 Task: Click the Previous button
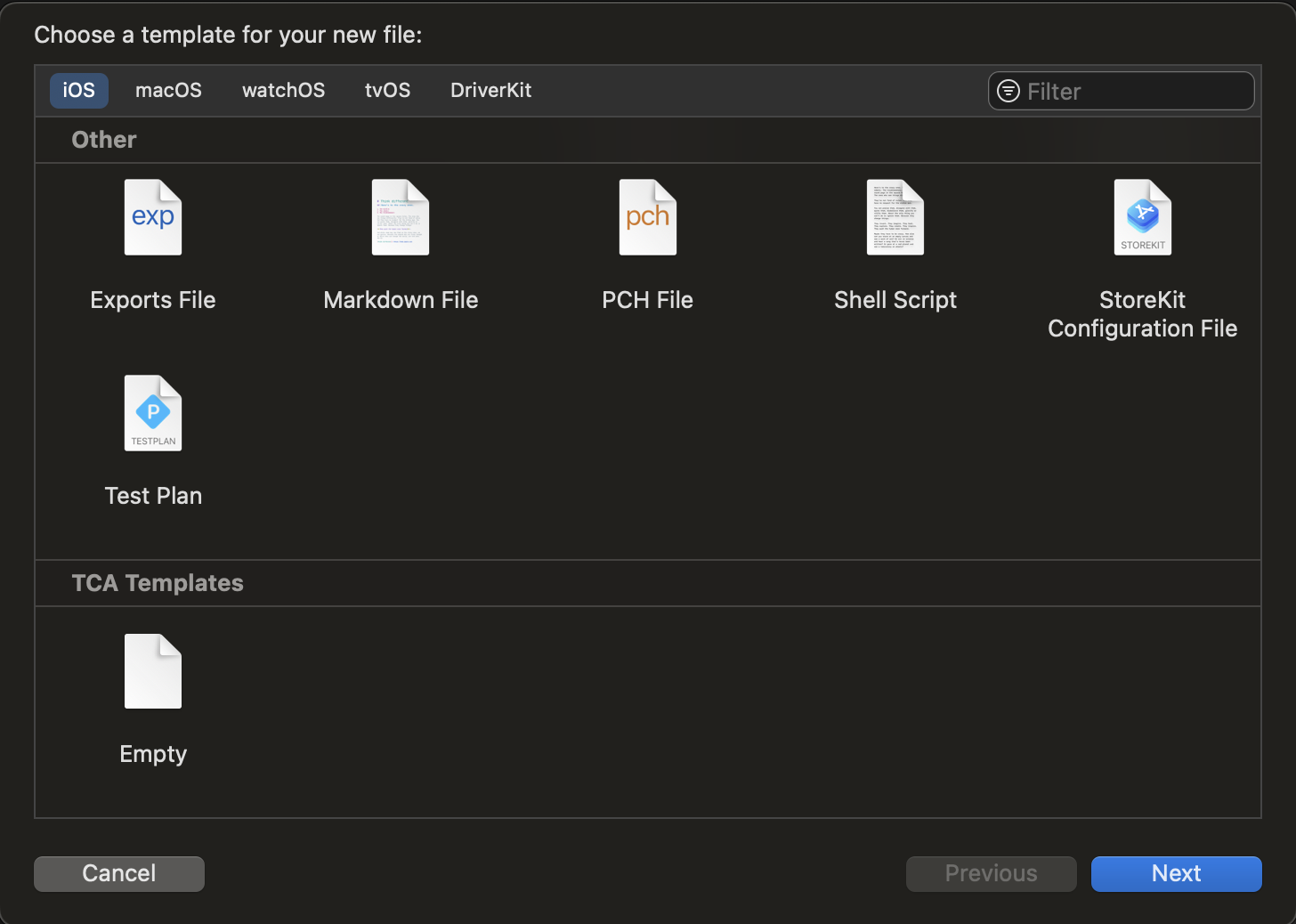[991, 873]
